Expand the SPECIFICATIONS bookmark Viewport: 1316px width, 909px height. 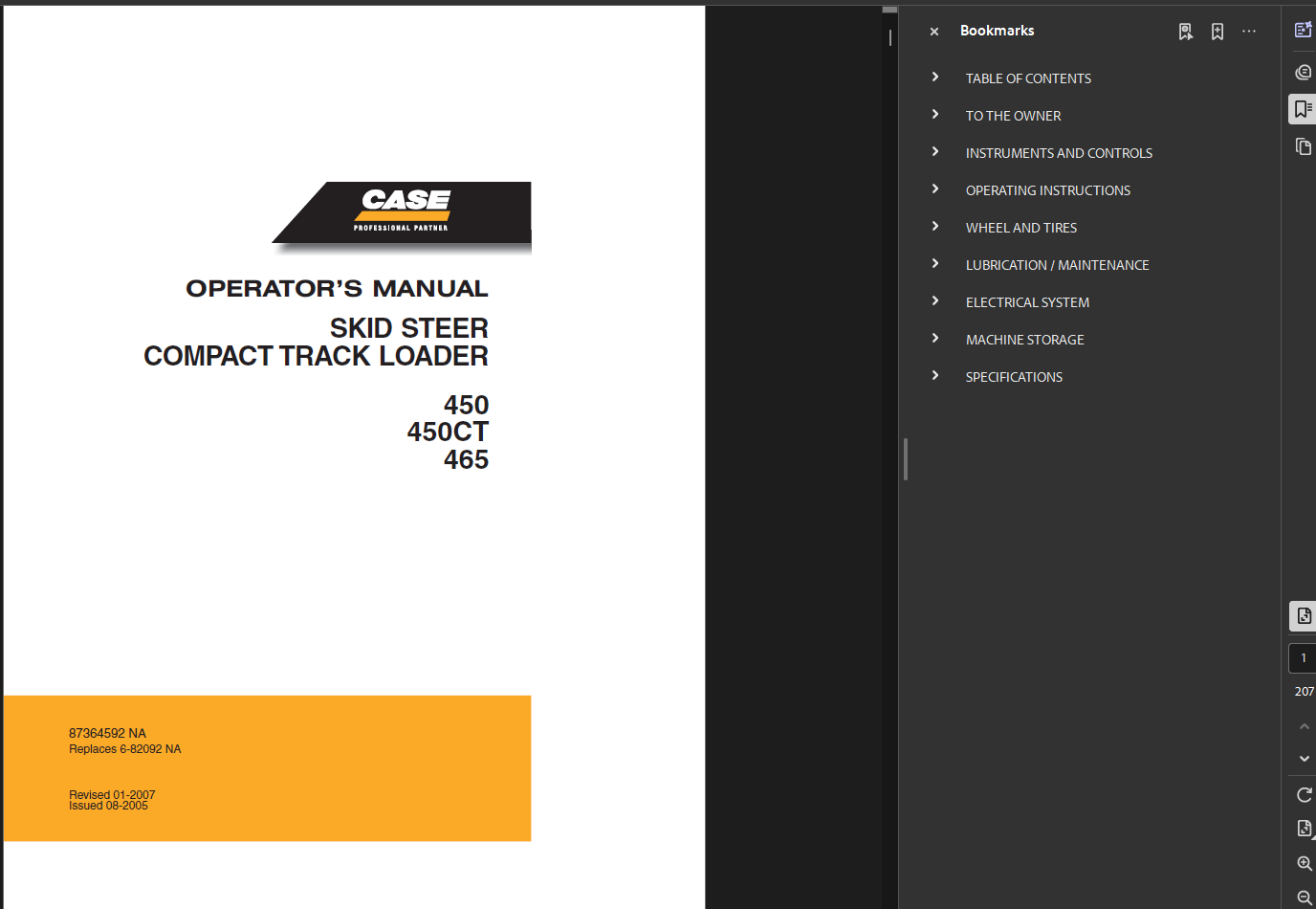[x=935, y=375]
